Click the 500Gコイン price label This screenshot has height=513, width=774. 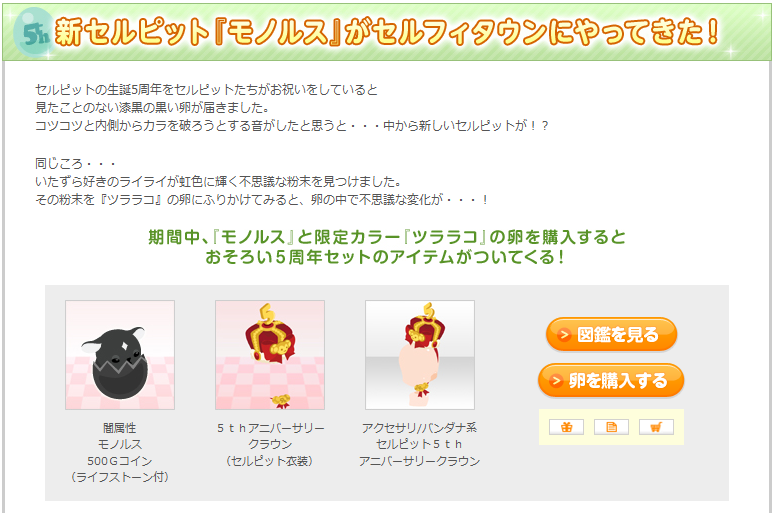tap(120, 461)
